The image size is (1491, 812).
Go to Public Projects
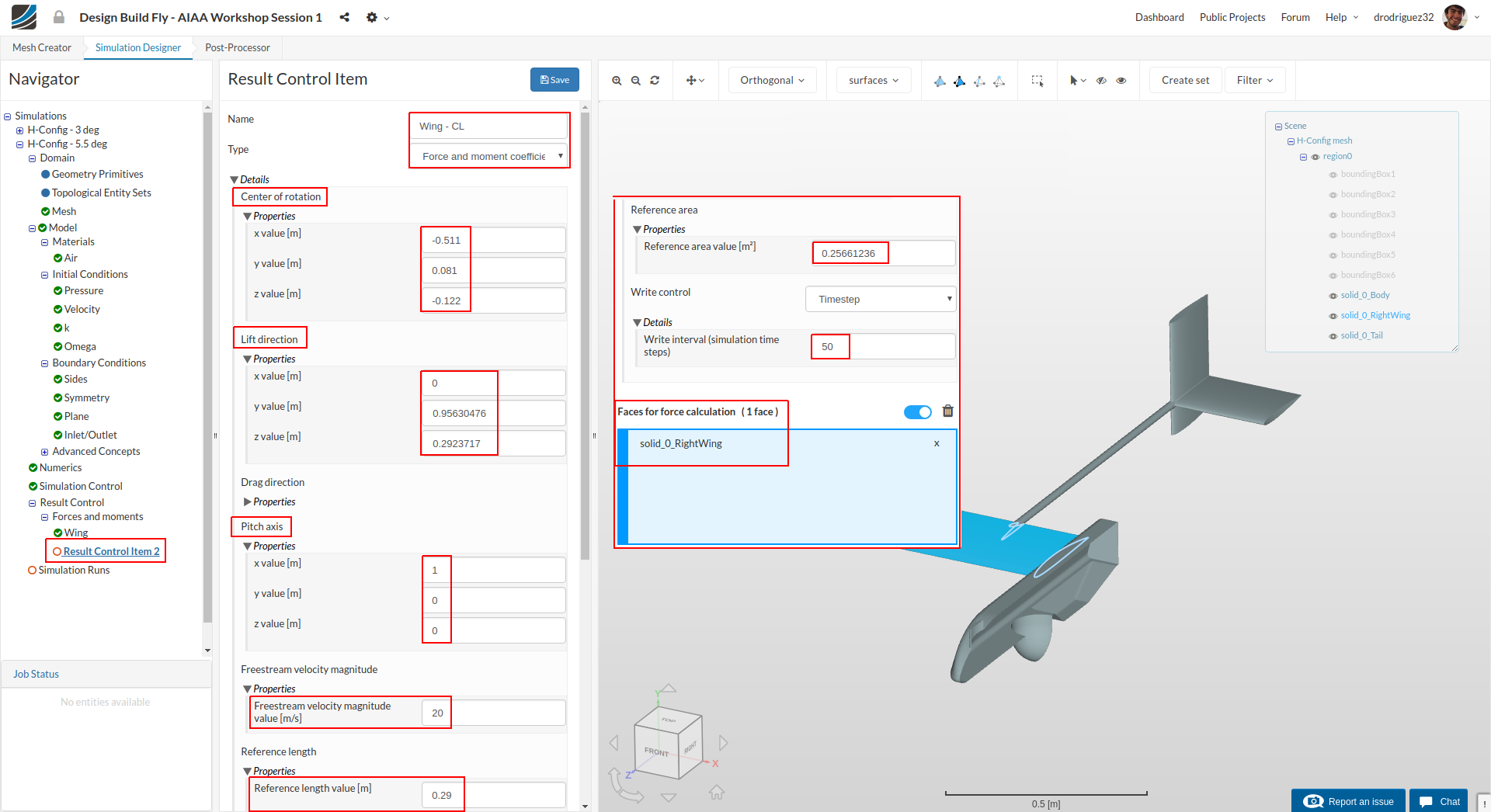click(x=1232, y=17)
